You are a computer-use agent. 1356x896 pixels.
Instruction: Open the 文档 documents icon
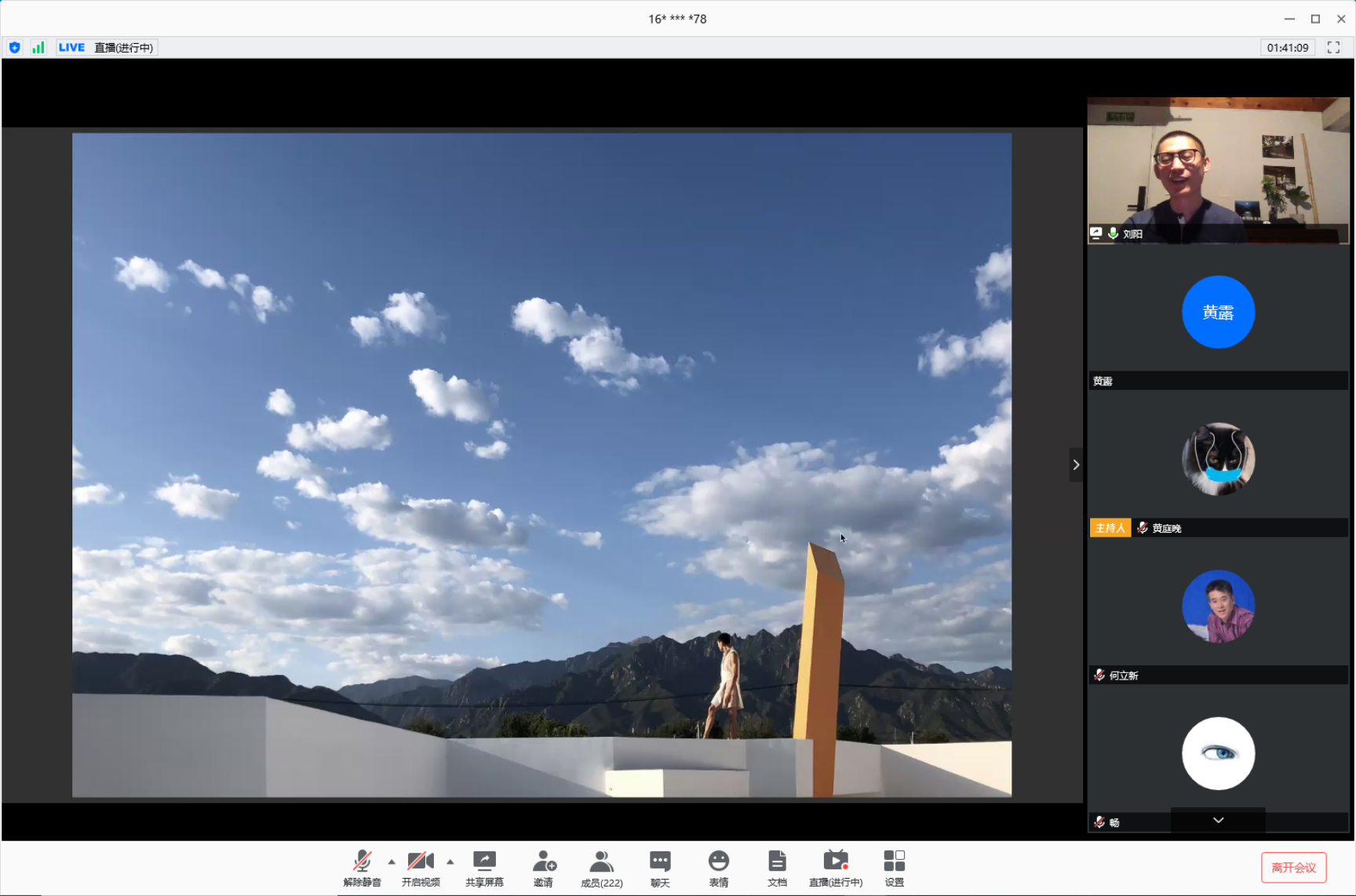pyautogui.click(x=777, y=862)
